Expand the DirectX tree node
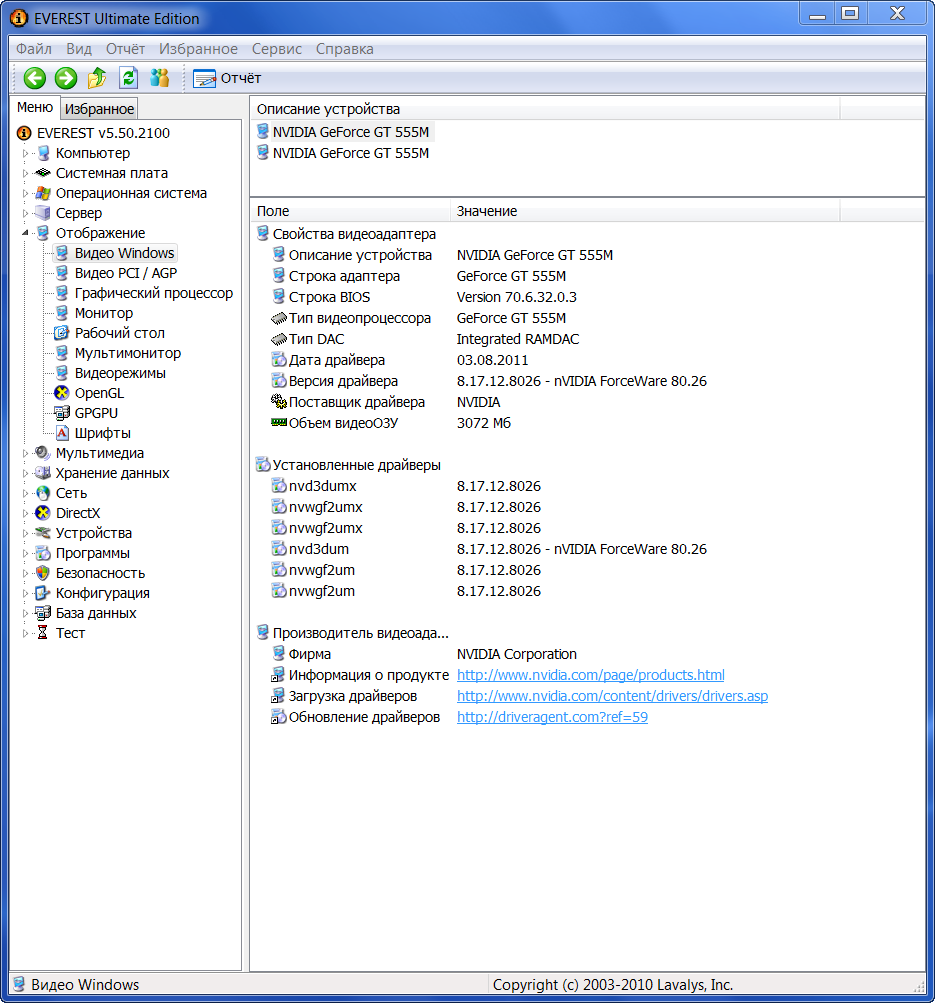Image resolution: width=935 pixels, height=1003 pixels. click(26, 513)
